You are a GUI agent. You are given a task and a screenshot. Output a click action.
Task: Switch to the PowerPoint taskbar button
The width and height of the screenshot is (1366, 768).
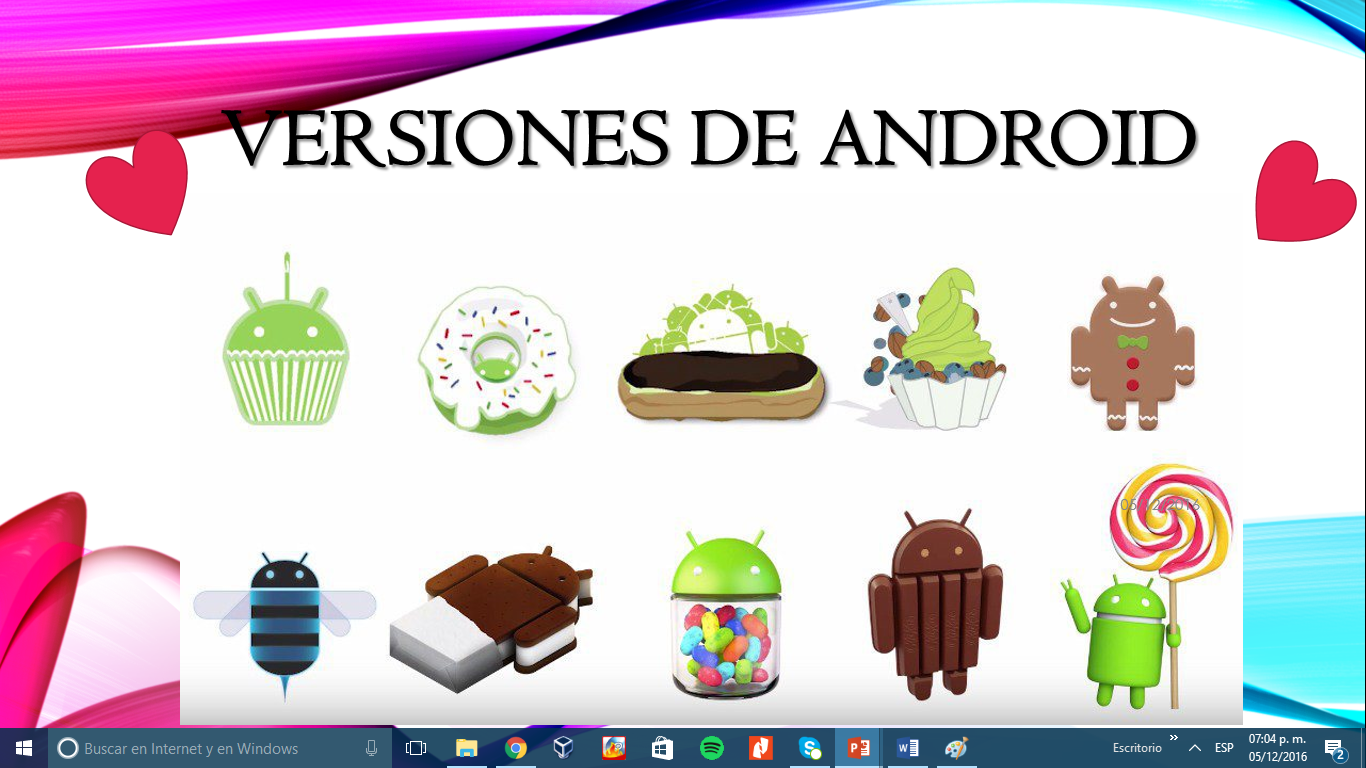coord(858,748)
